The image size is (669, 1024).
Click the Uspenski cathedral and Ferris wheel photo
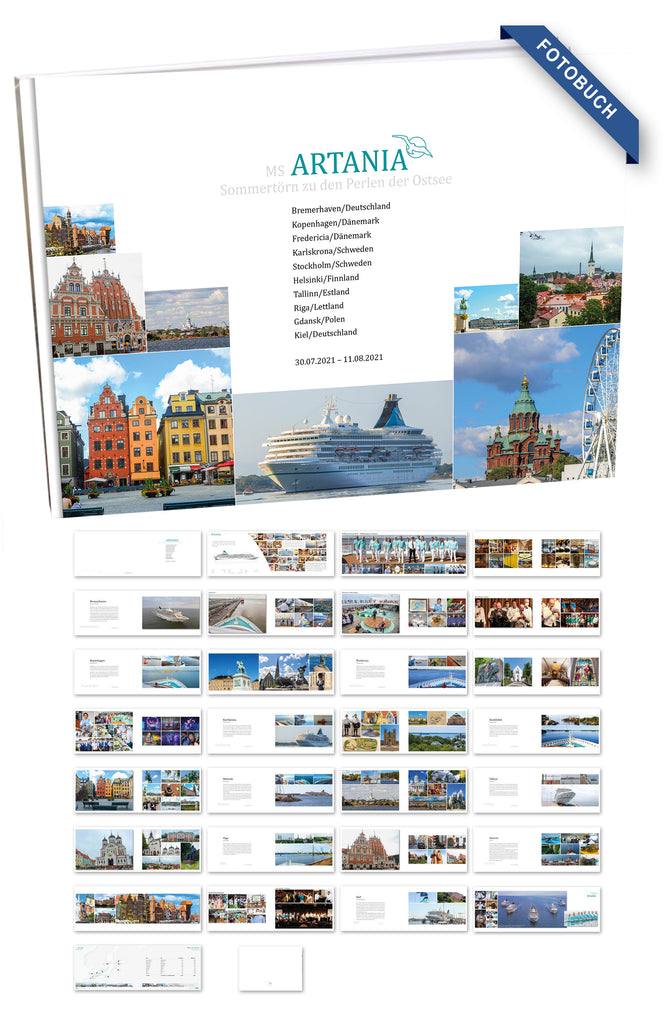[536, 405]
